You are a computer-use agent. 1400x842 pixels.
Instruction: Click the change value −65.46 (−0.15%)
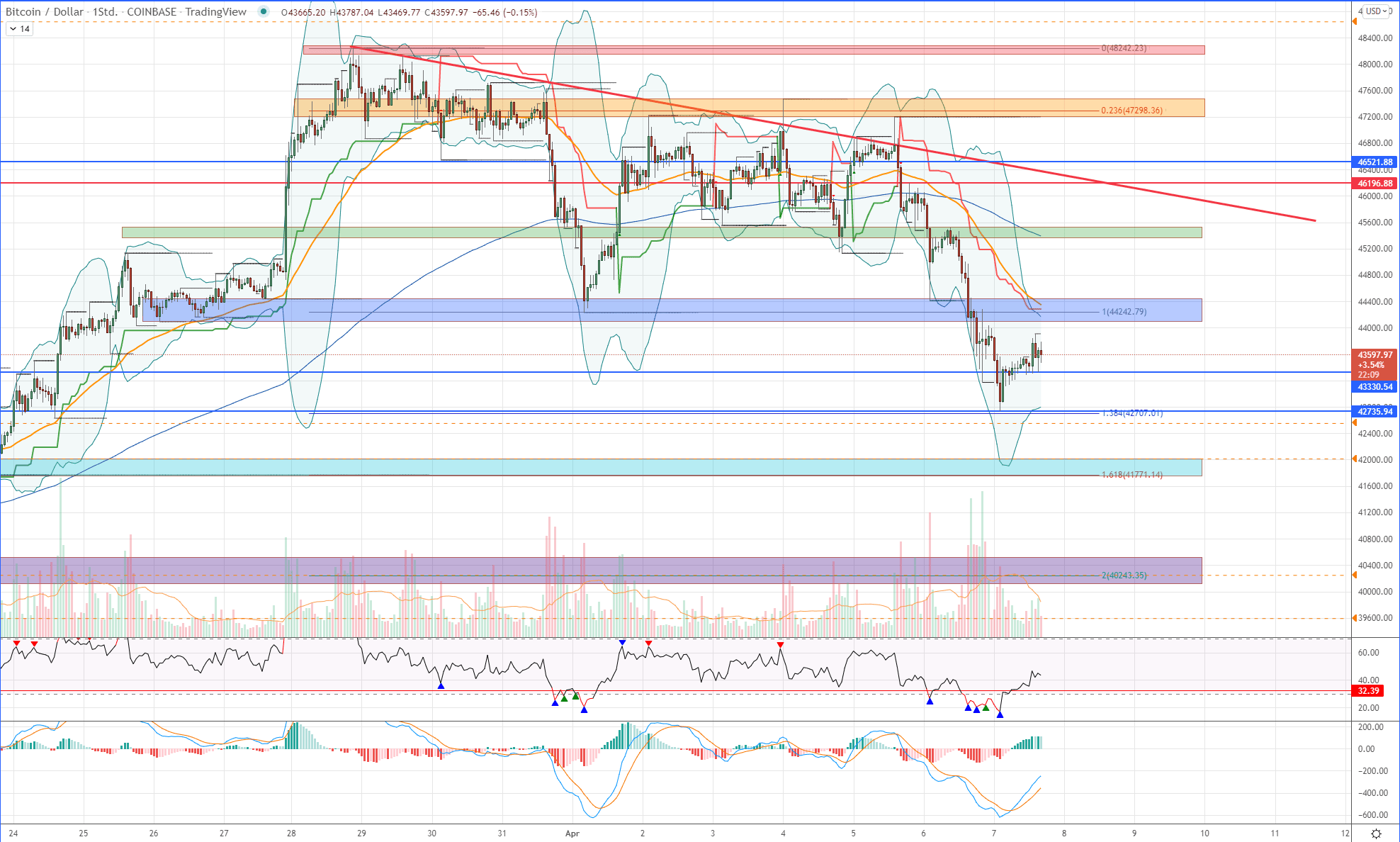(x=504, y=12)
